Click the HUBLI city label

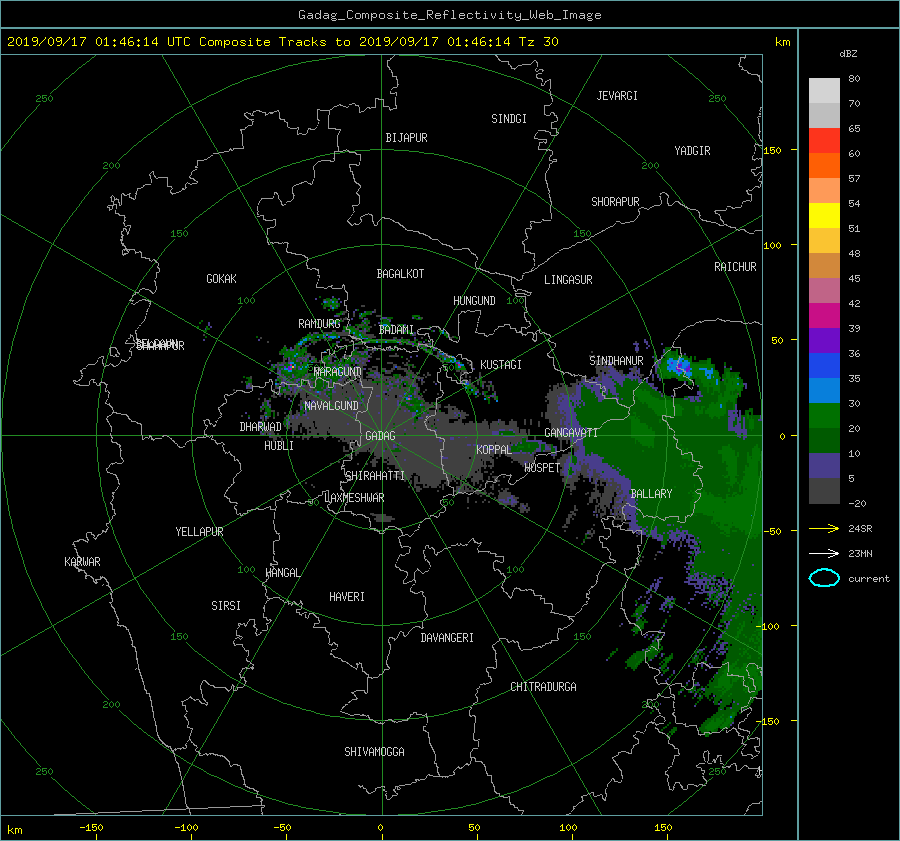tap(278, 445)
